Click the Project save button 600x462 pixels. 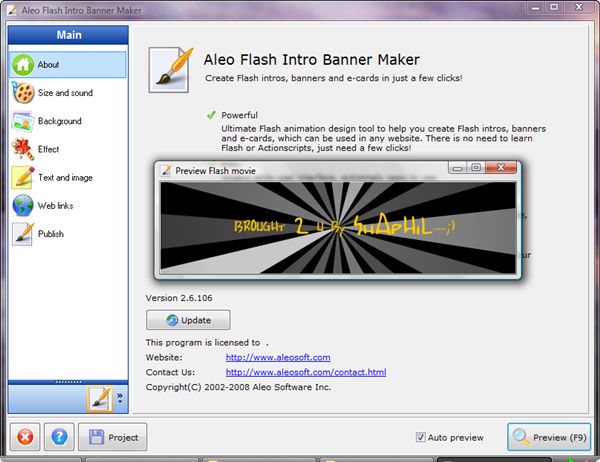click(x=112, y=437)
